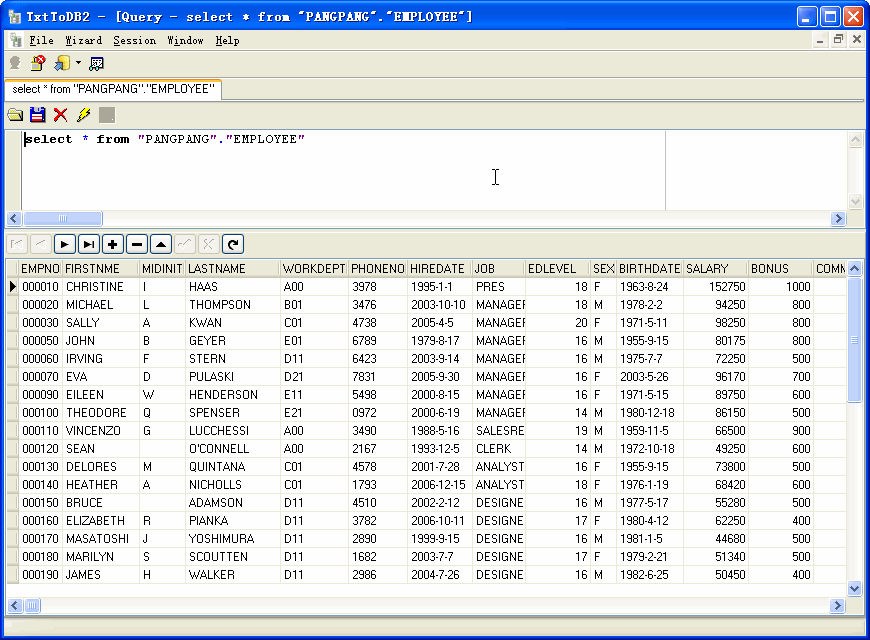Jump to last record navigator button
Image resolution: width=870 pixels, height=640 pixels.
coord(89,244)
